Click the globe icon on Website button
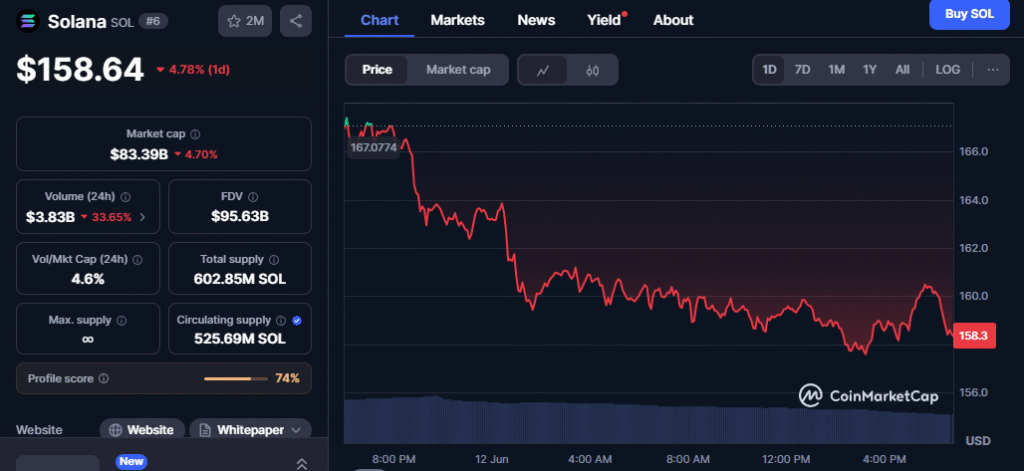The width and height of the screenshot is (1024, 471). (116, 430)
